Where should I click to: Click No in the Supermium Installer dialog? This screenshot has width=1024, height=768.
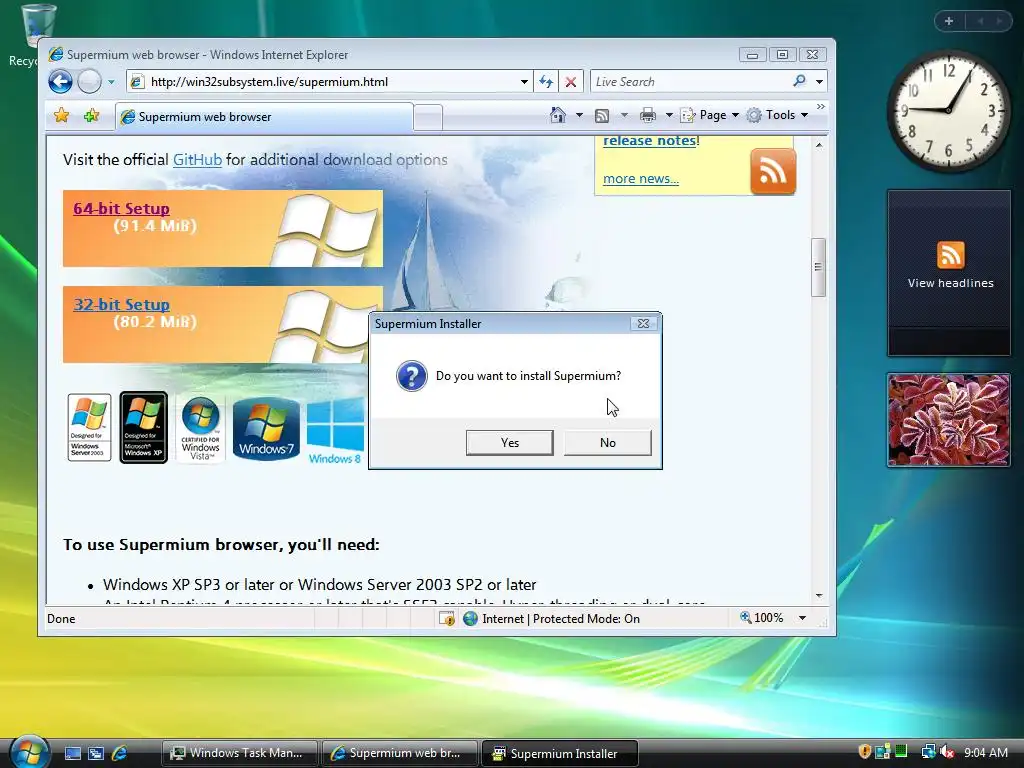[x=607, y=443]
